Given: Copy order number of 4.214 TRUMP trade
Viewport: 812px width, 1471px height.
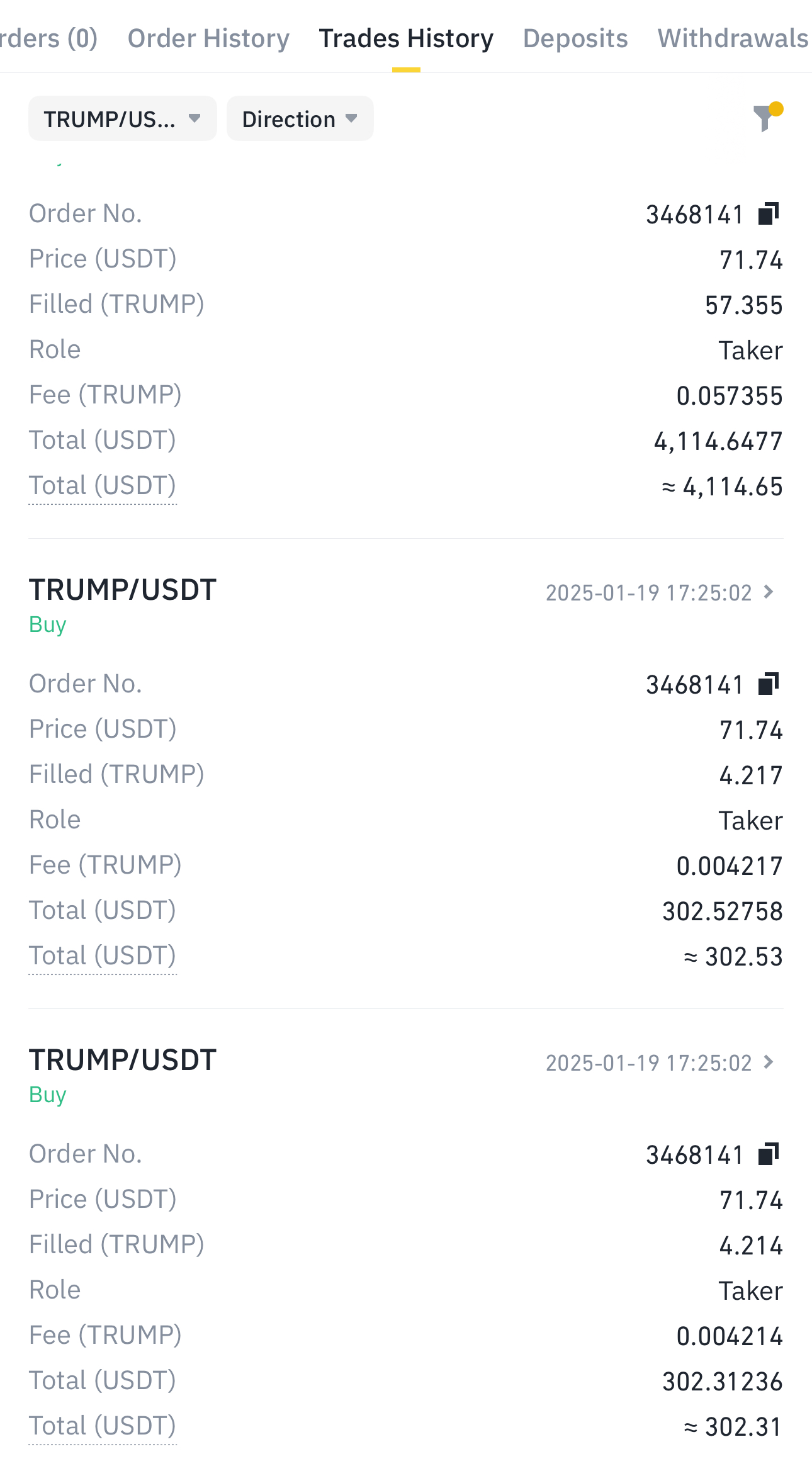Looking at the screenshot, I should point(769,1154).
